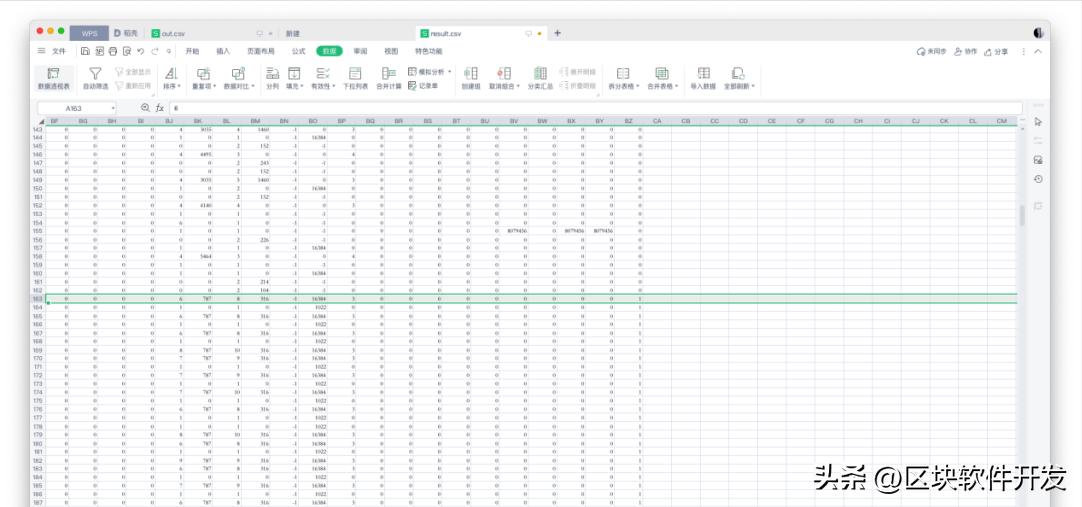Click the 协作 collaborate button
Screen dimensions: 1082x507
(965, 51)
